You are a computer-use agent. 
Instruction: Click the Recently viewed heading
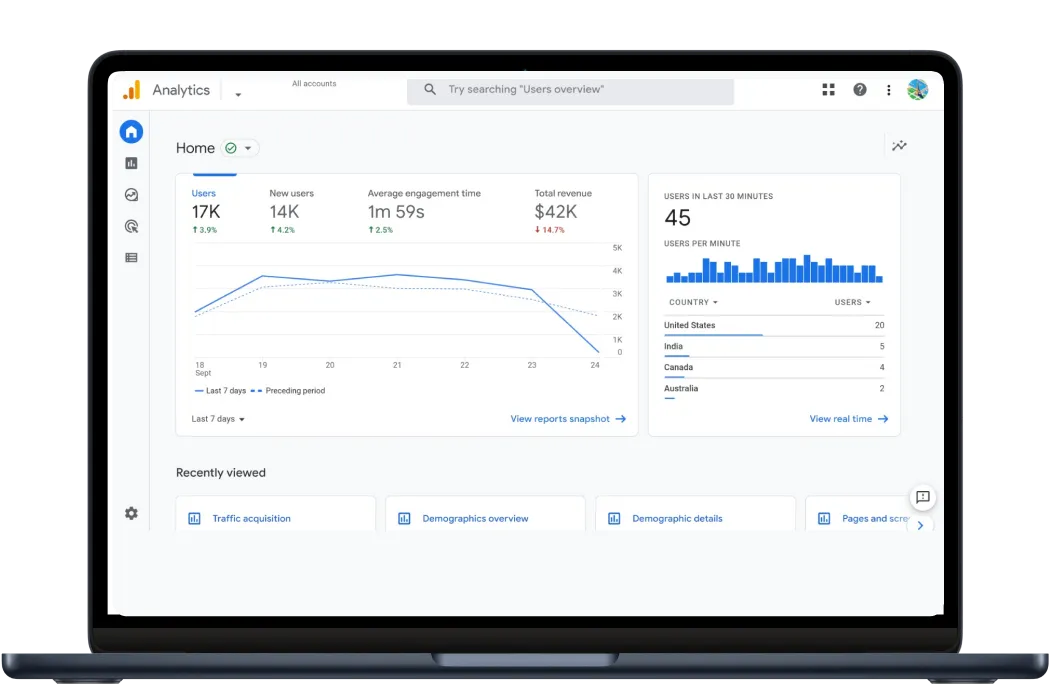pos(221,473)
